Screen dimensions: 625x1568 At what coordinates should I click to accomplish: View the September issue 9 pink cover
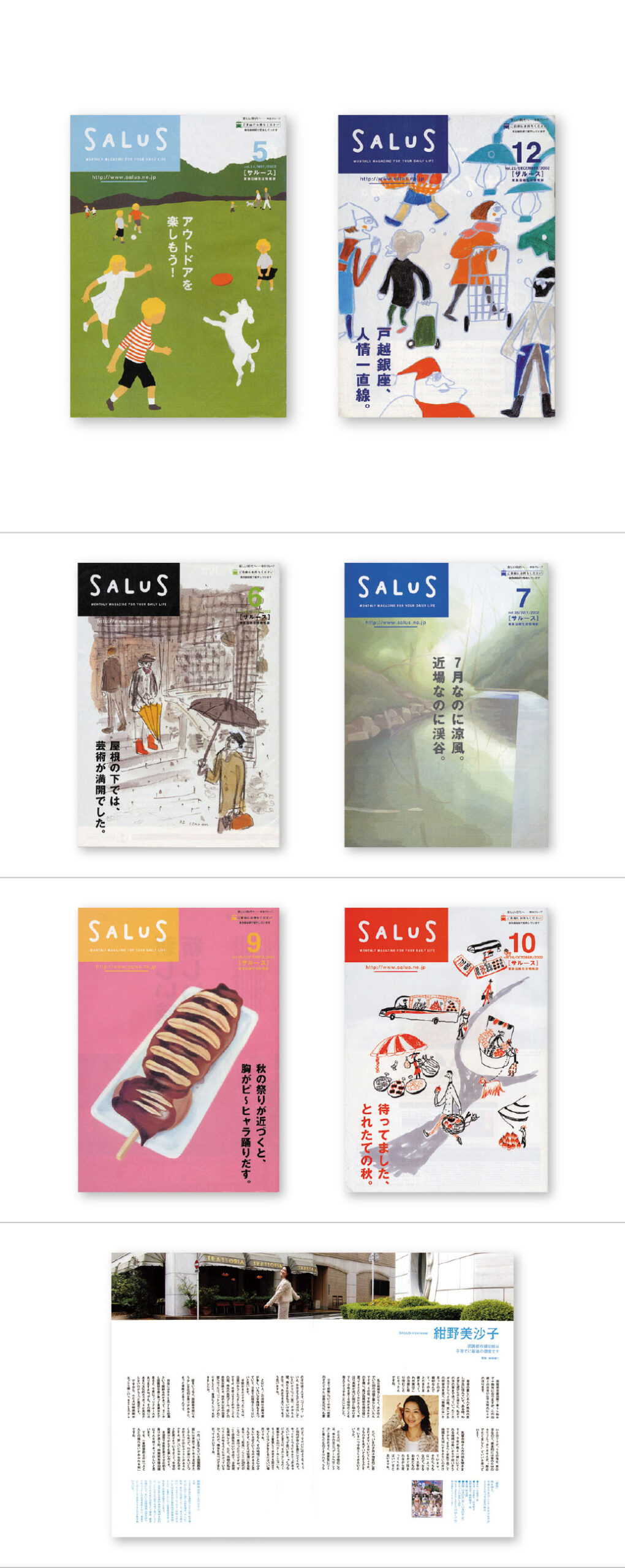click(178, 1050)
